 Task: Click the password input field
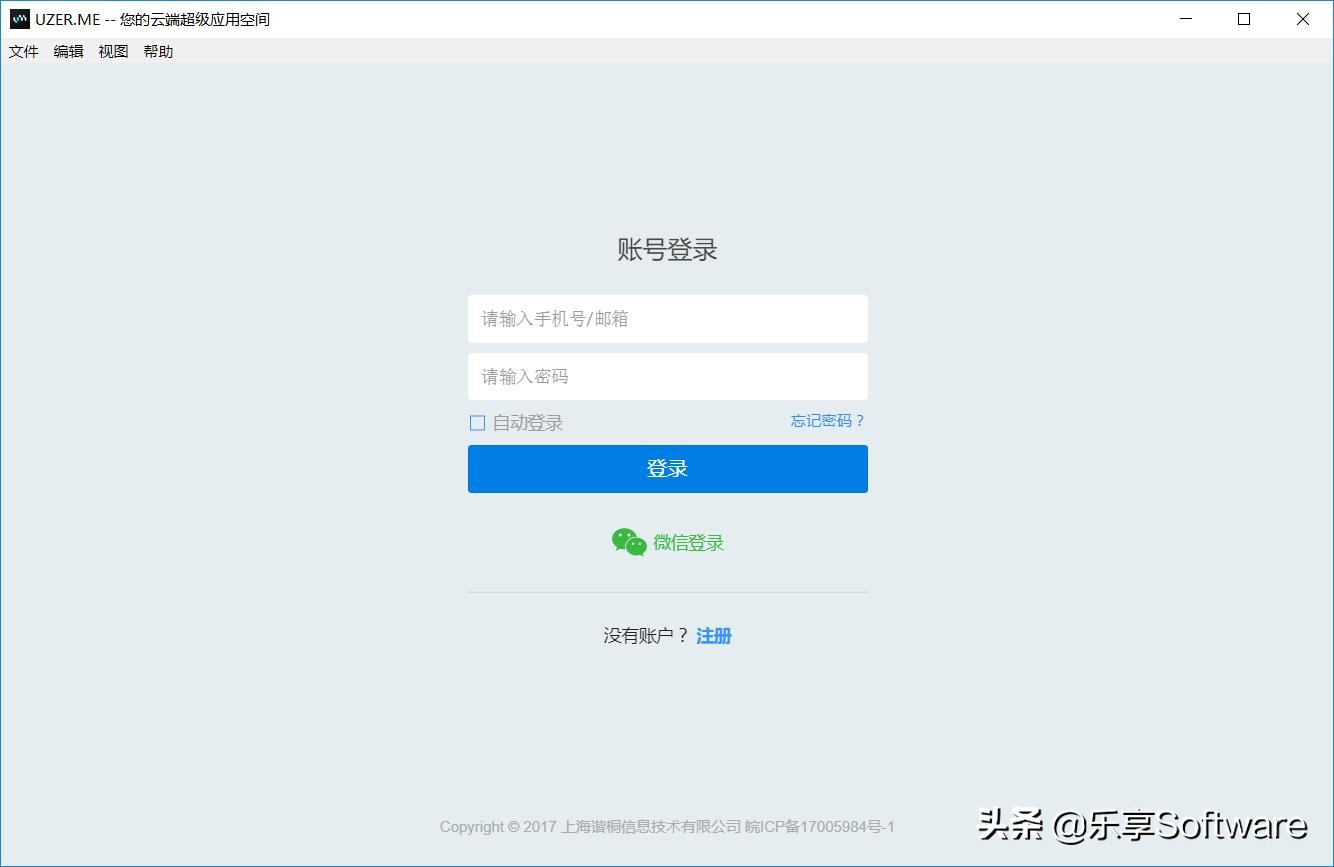point(667,376)
